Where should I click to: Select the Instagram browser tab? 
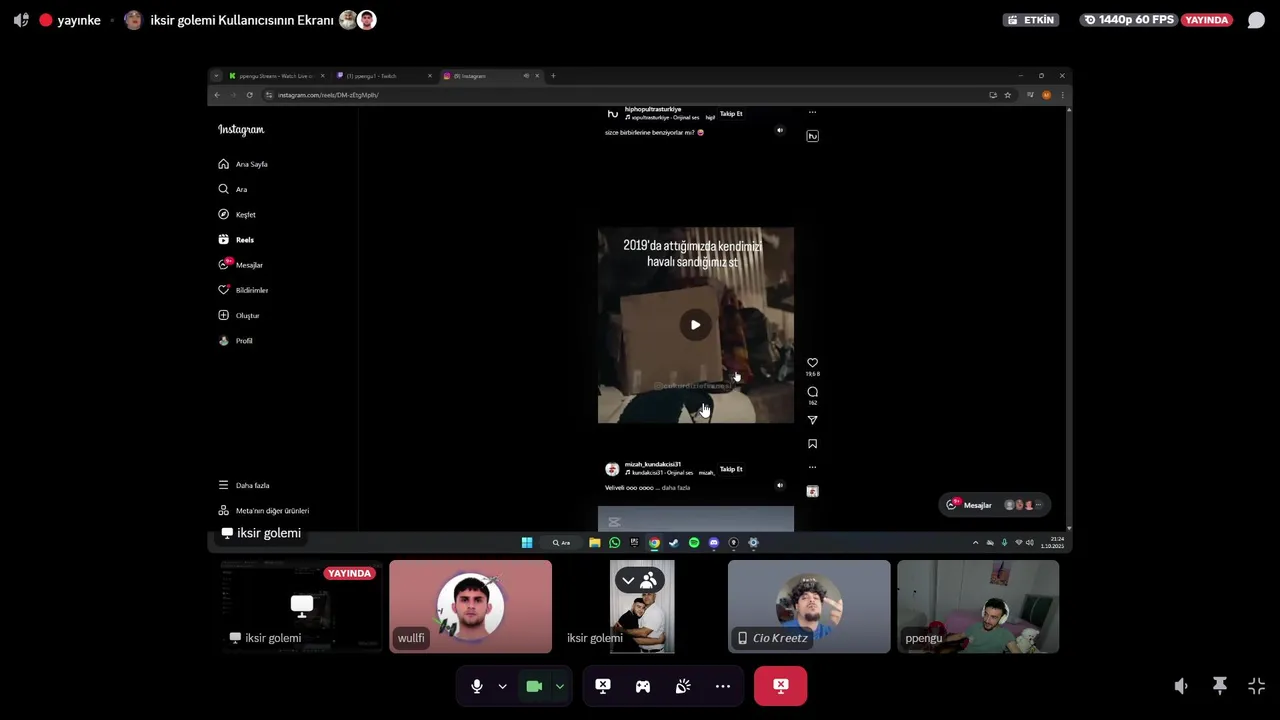click(x=491, y=76)
